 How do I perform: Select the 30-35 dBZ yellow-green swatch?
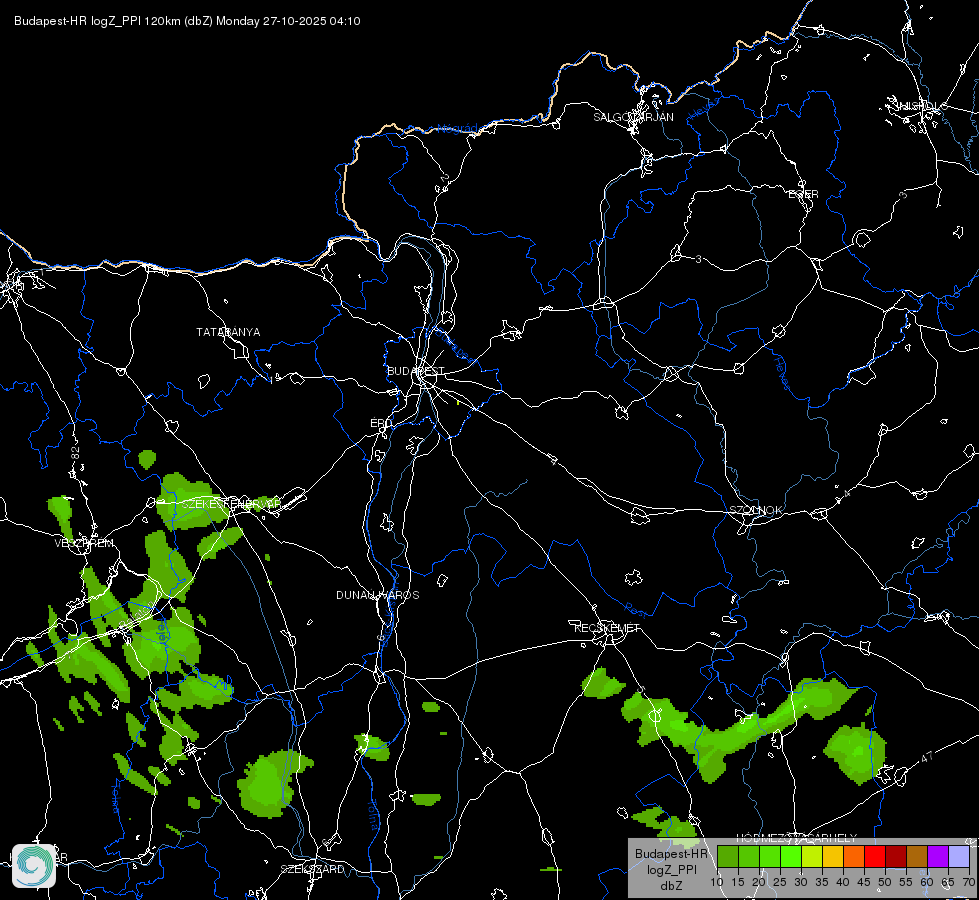tap(812, 856)
